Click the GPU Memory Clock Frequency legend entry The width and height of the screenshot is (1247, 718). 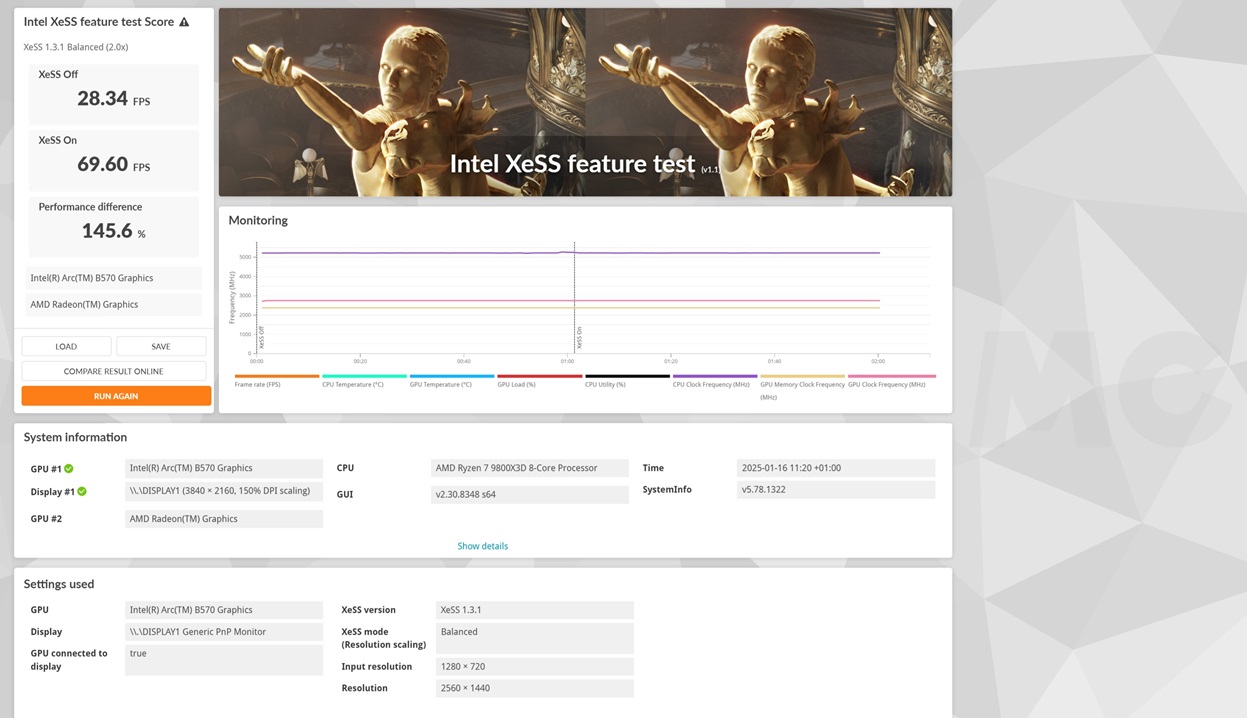(x=802, y=384)
